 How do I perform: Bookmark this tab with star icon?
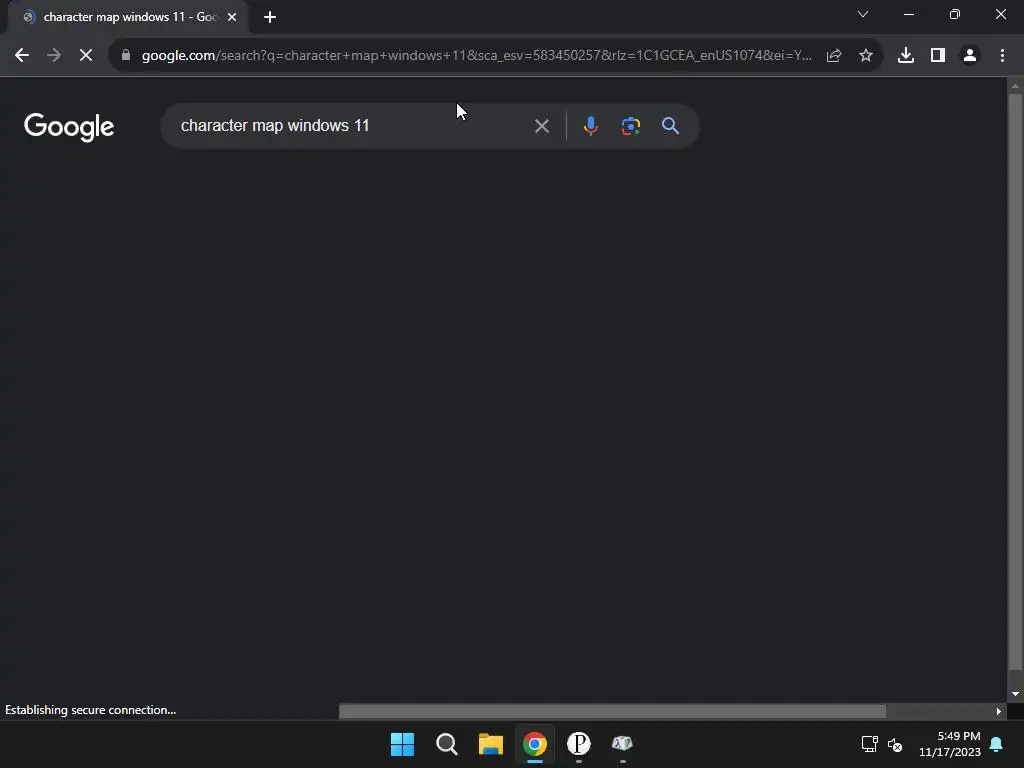pos(866,56)
